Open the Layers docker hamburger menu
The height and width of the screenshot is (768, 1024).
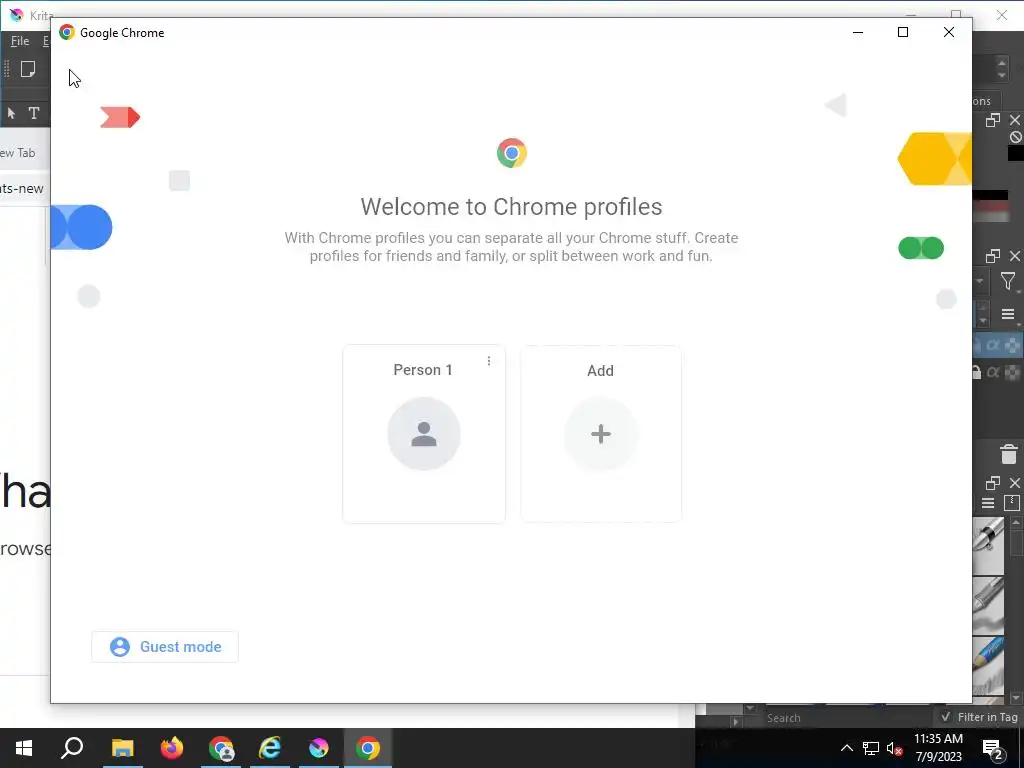tap(1008, 315)
